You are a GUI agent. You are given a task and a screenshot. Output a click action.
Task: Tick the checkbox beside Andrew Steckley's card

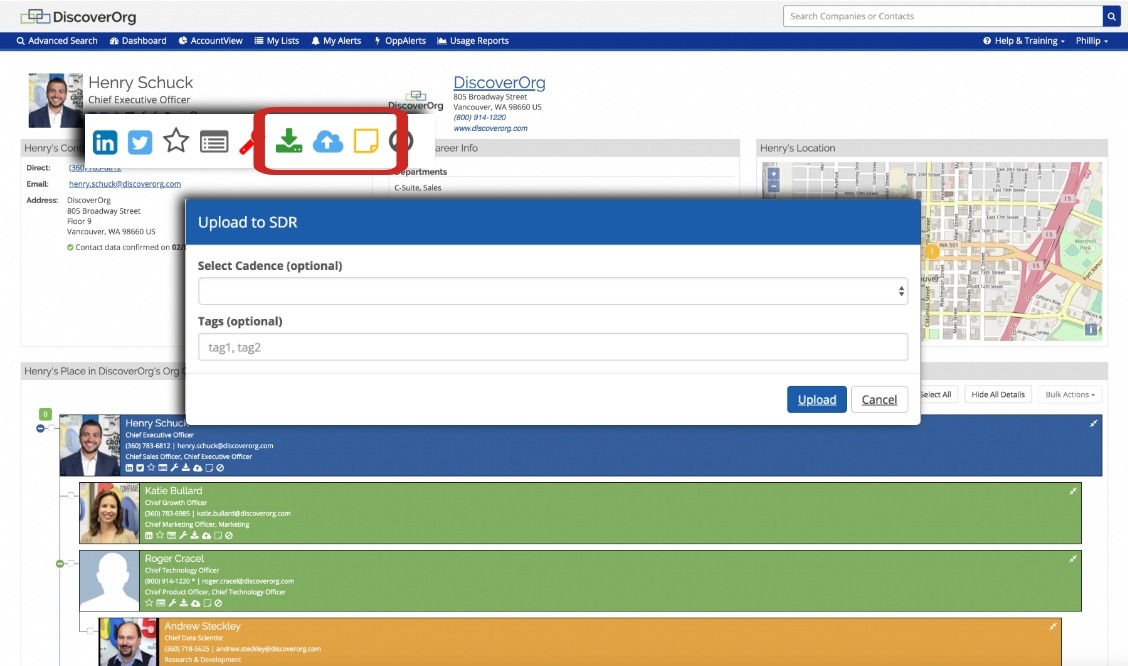pyautogui.click(x=91, y=630)
